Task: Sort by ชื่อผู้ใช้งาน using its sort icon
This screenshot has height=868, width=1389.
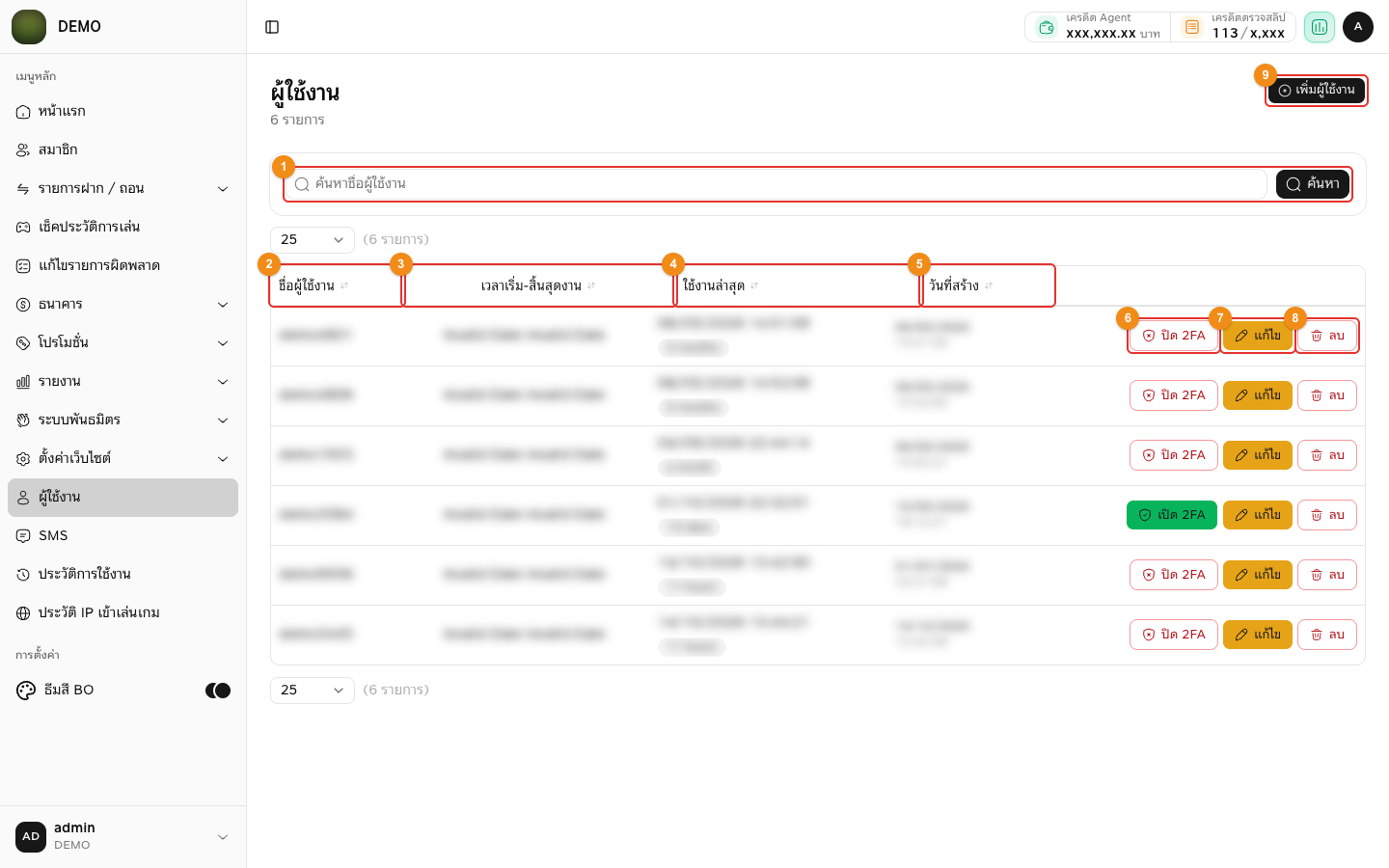Action: pyautogui.click(x=344, y=285)
